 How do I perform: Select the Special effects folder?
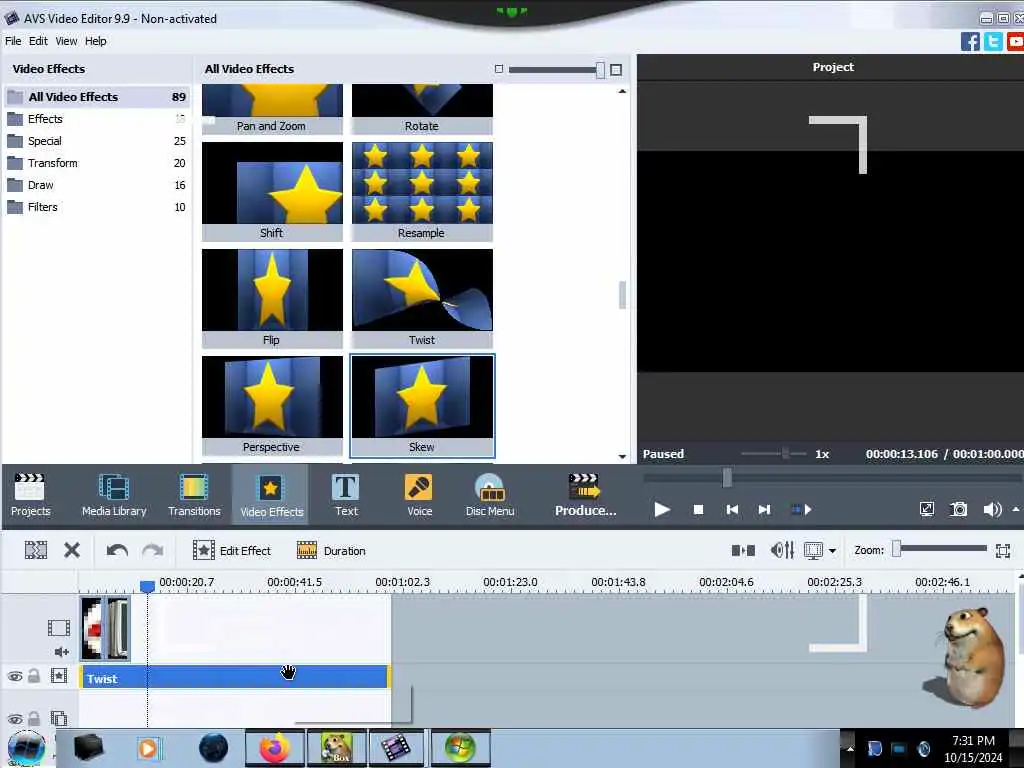[x=97, y=141]
